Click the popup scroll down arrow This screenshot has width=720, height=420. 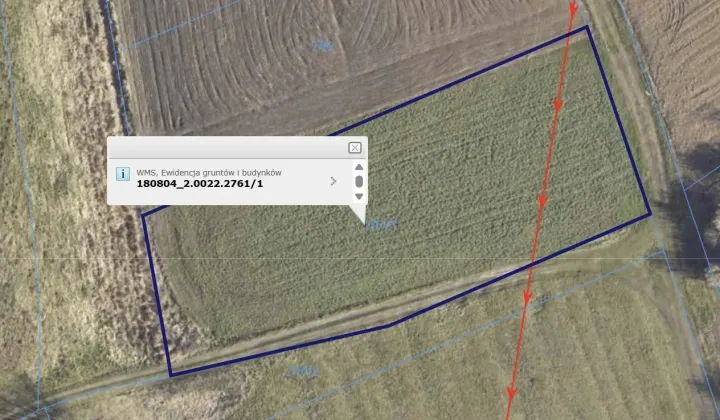click(359, 196)
